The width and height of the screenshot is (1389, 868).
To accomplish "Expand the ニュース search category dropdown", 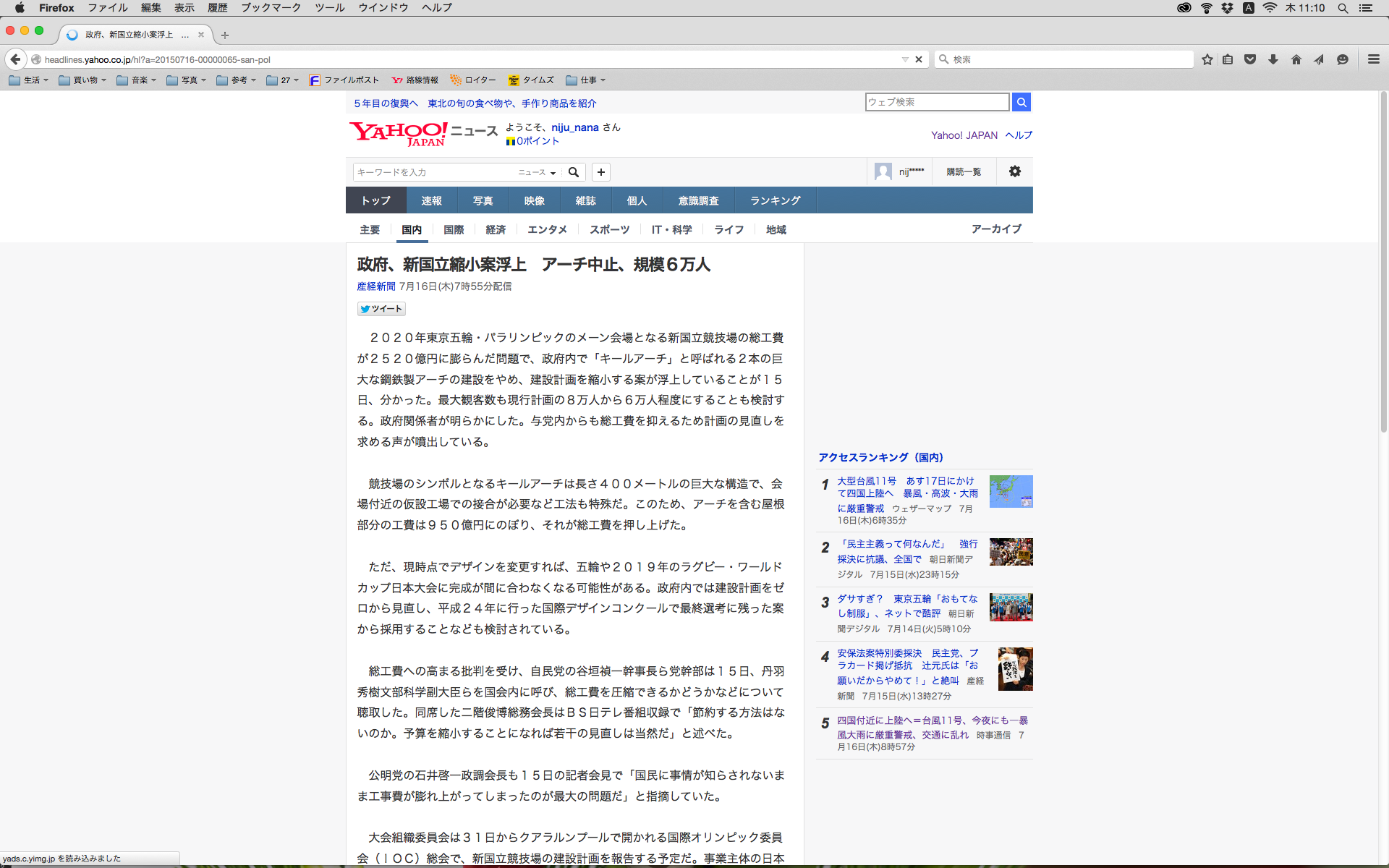I will click(537, 172).
